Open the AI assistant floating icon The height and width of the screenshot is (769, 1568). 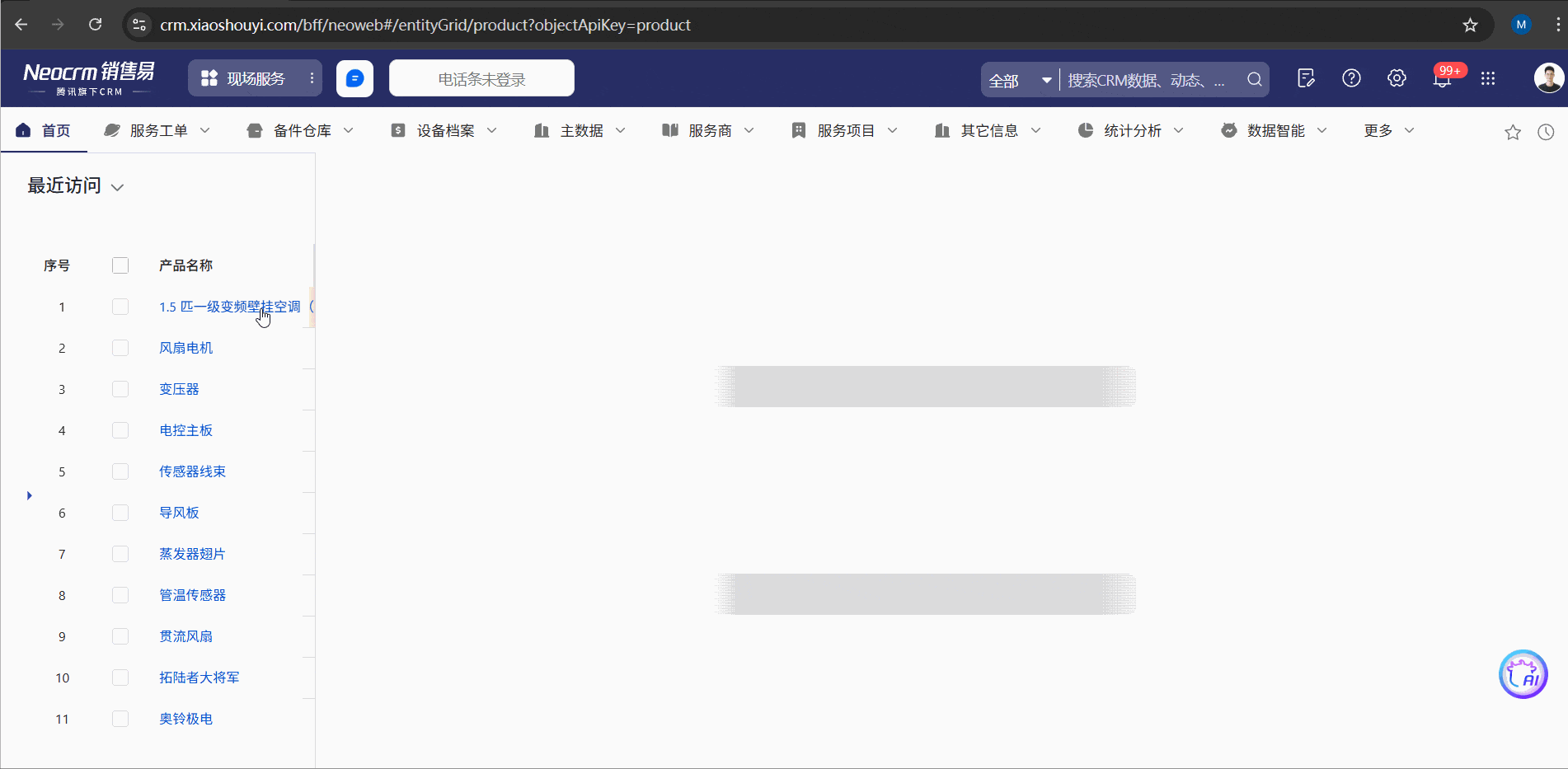point(1522,674)
